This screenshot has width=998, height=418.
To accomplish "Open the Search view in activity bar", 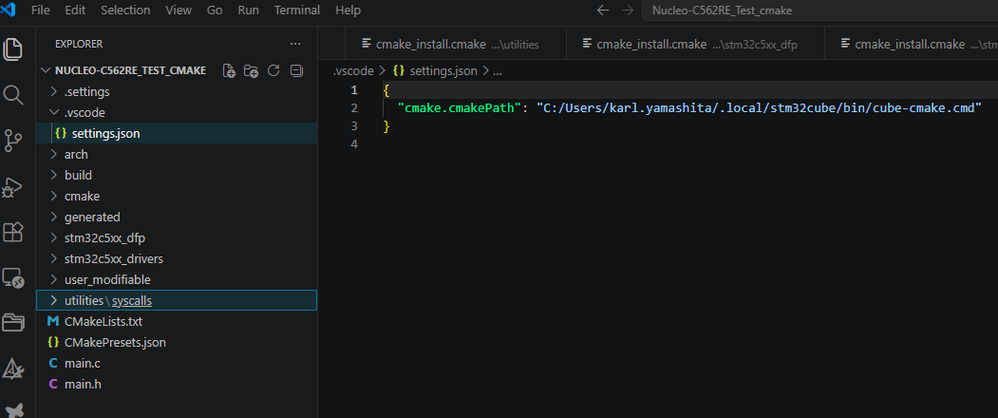I will (13, 95).
